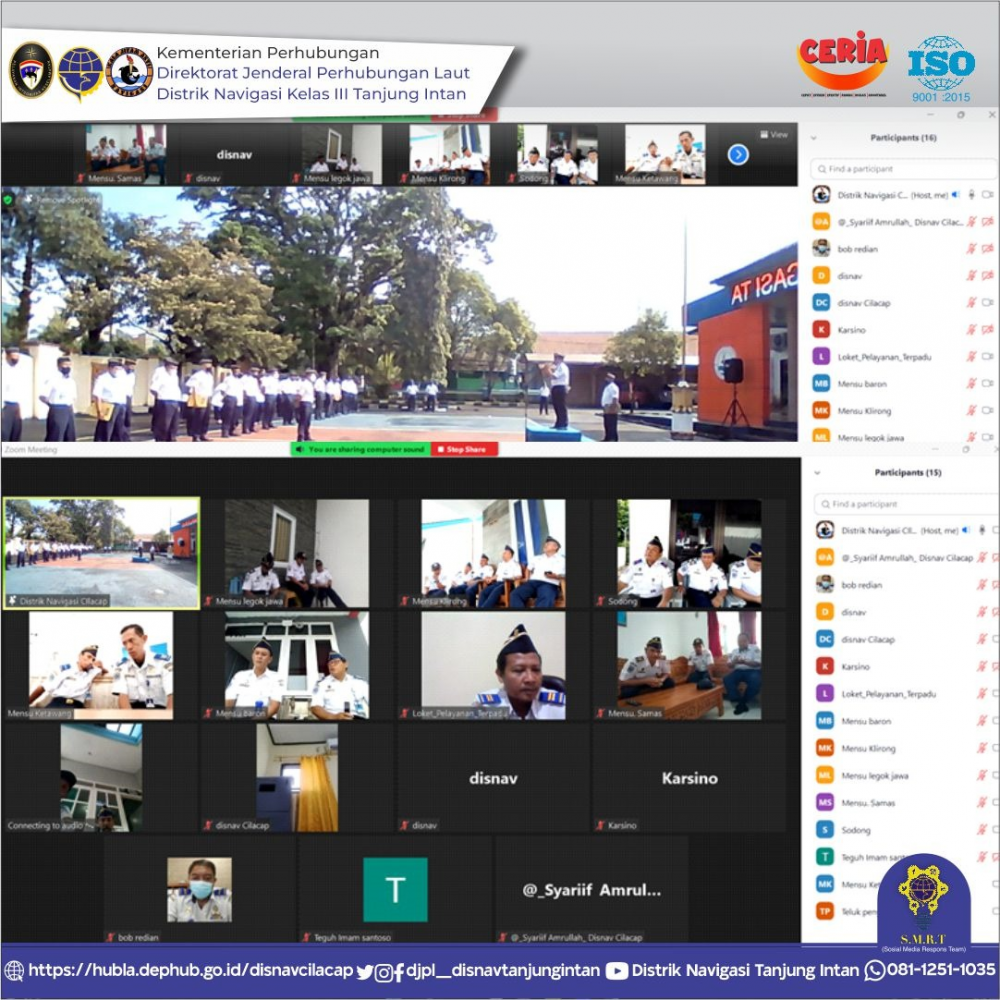Toggle Mensu legok jawa's mute icon, Participants (15)
This screenshot has height=1000, width=1000.
[982, 775]
